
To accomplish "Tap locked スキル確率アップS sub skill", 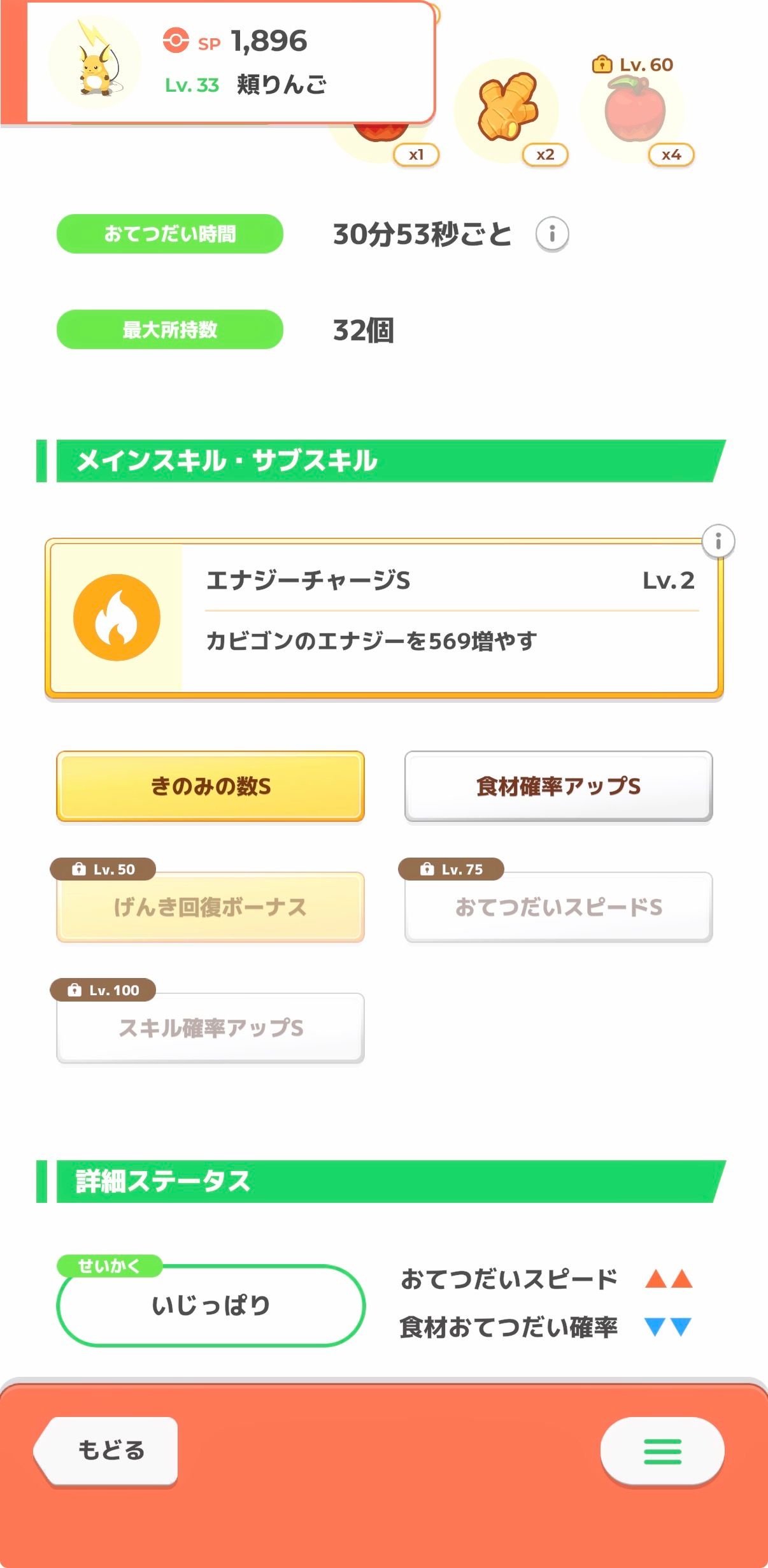I will click(210, 1027).
